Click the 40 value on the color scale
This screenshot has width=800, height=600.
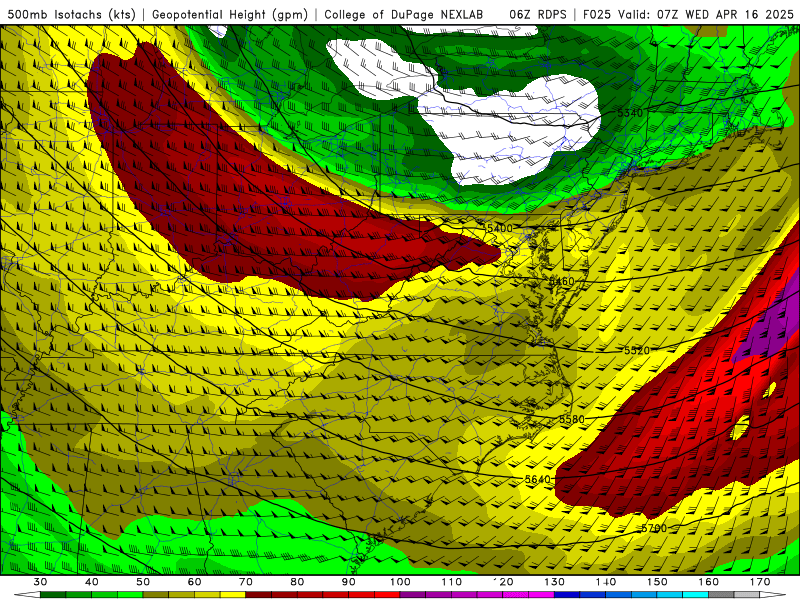tap(92, 582)
